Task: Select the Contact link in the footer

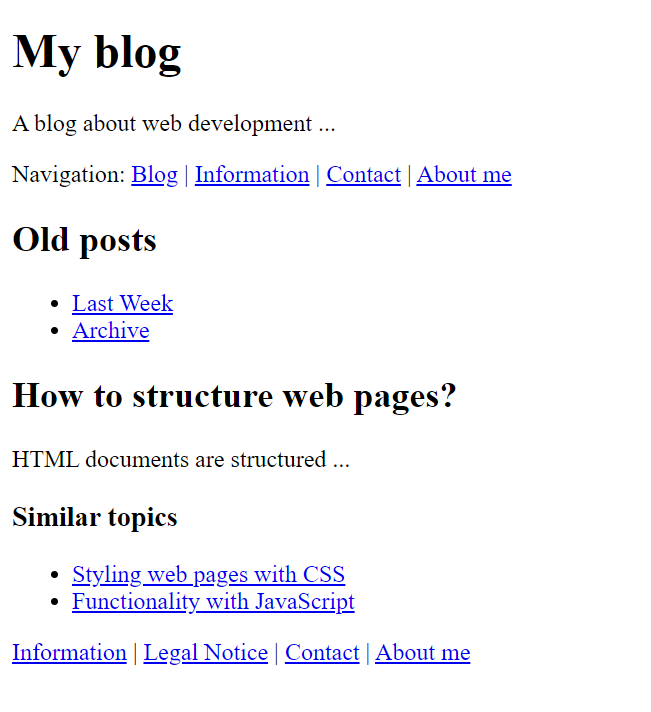Action: (x=322, y=653)
